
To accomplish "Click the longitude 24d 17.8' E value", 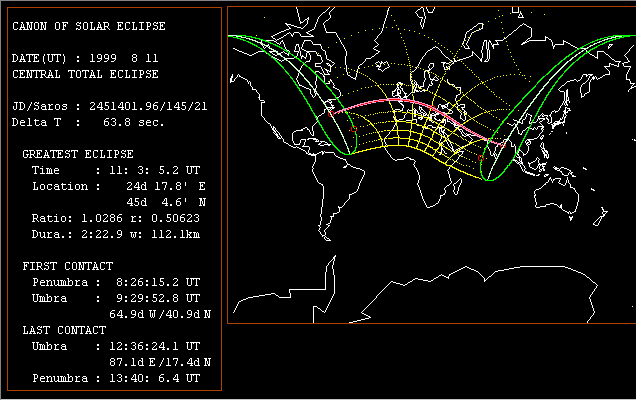I will 165,187.
